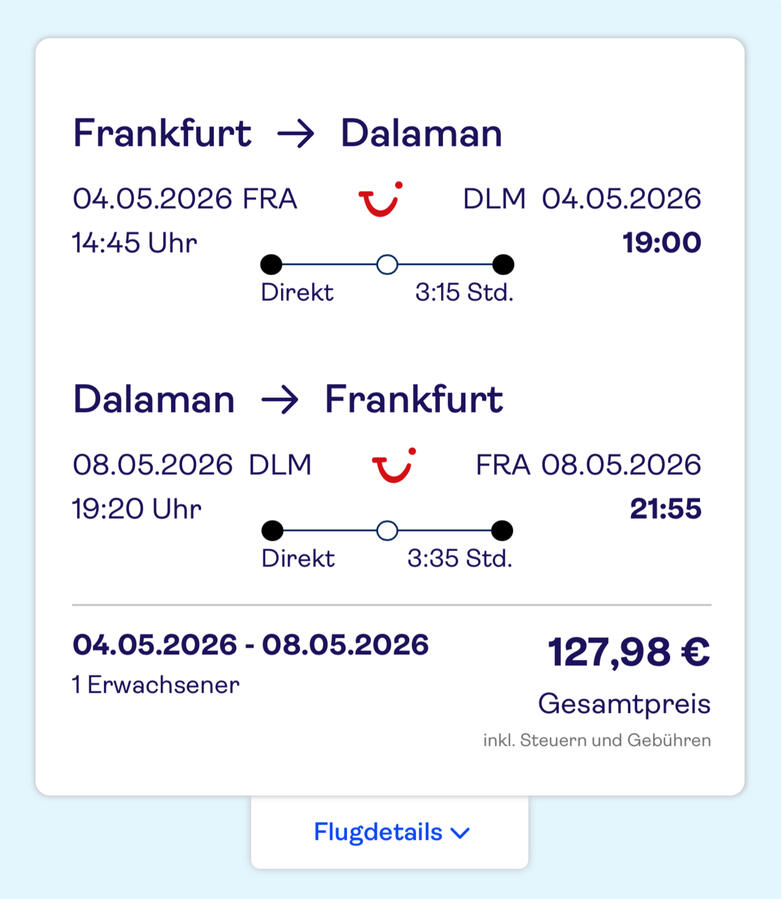This screenshot has height=899, width=783.
Task: Select the return arrival time 21:55
Action: [x=665, y=509]
